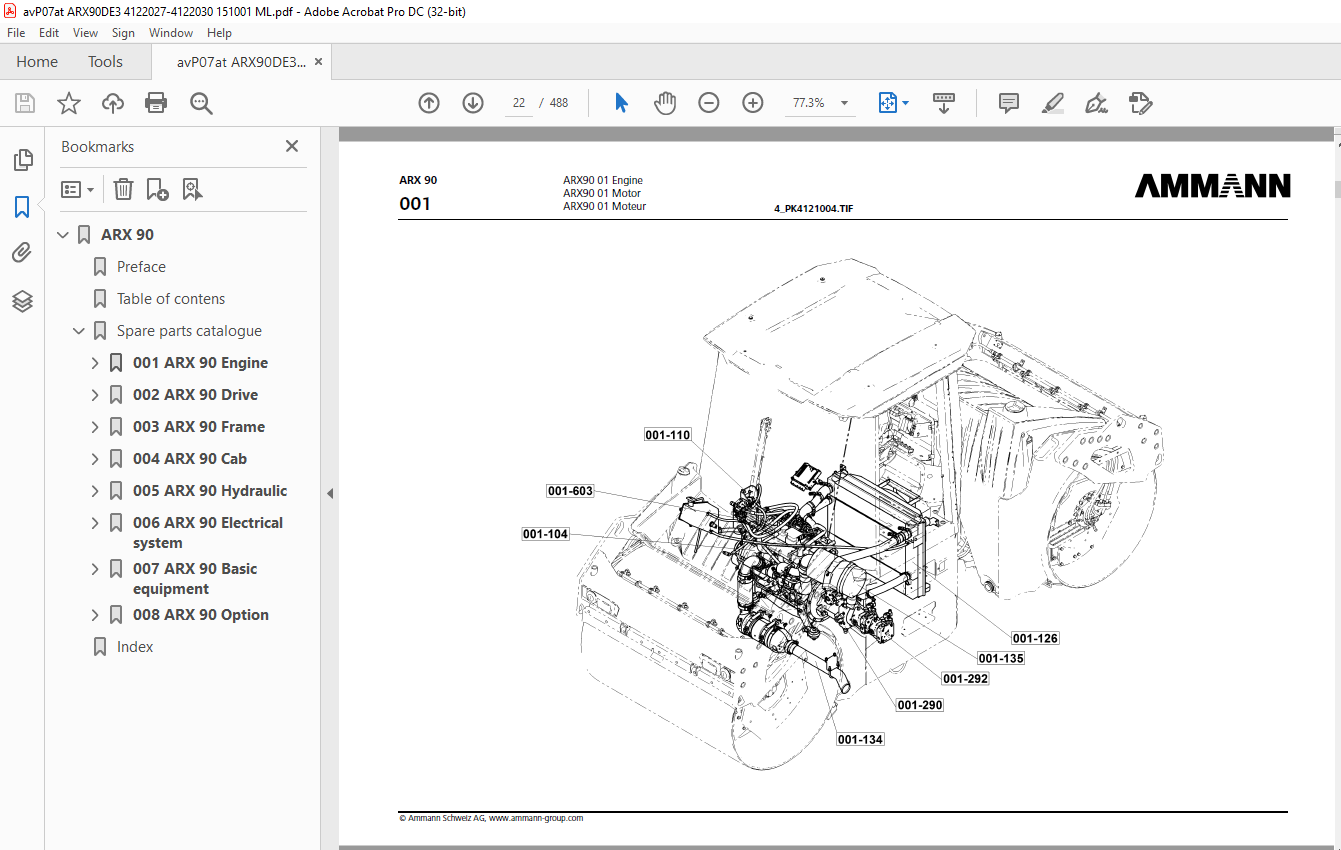Screen dimensions: 1341x850
Task: Go to previous page arrow
Action: [x=429, y=103]
